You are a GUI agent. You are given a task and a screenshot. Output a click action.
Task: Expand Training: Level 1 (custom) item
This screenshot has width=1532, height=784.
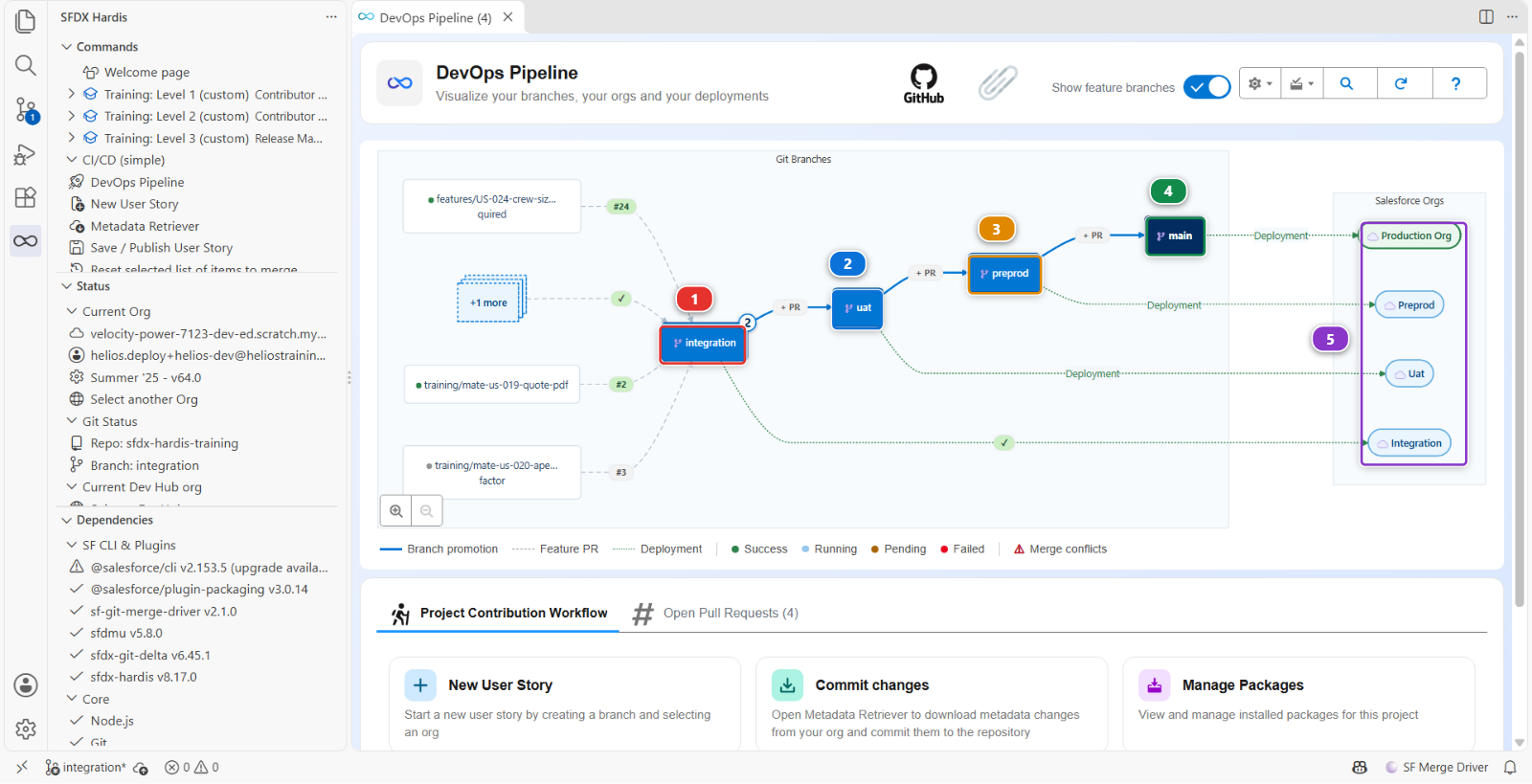tap(71, 94)
